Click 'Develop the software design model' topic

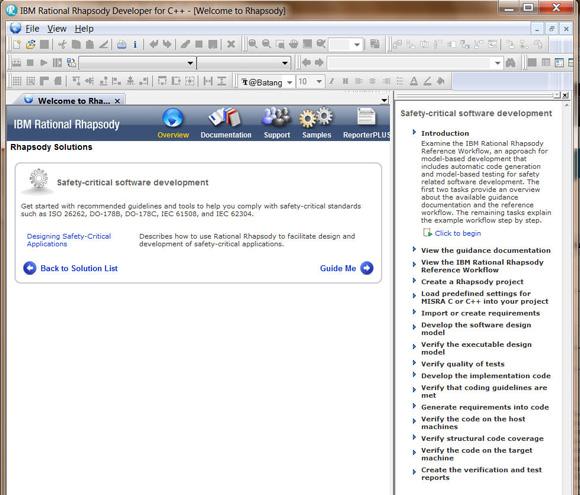click(476, 329)
